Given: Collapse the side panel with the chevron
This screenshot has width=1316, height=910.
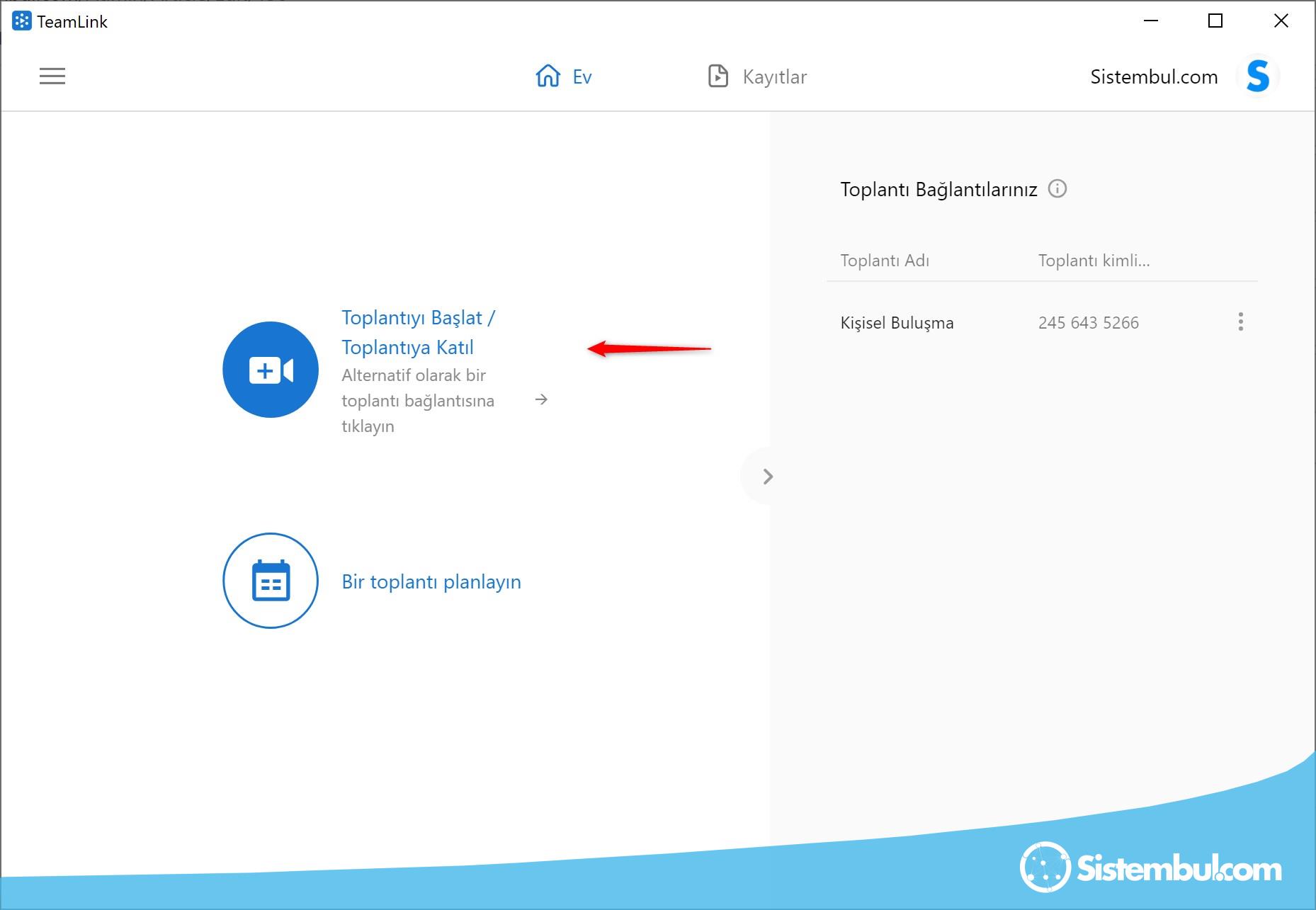Looking at the screenshot, I should pyautogui.click(x=768, y=477).
